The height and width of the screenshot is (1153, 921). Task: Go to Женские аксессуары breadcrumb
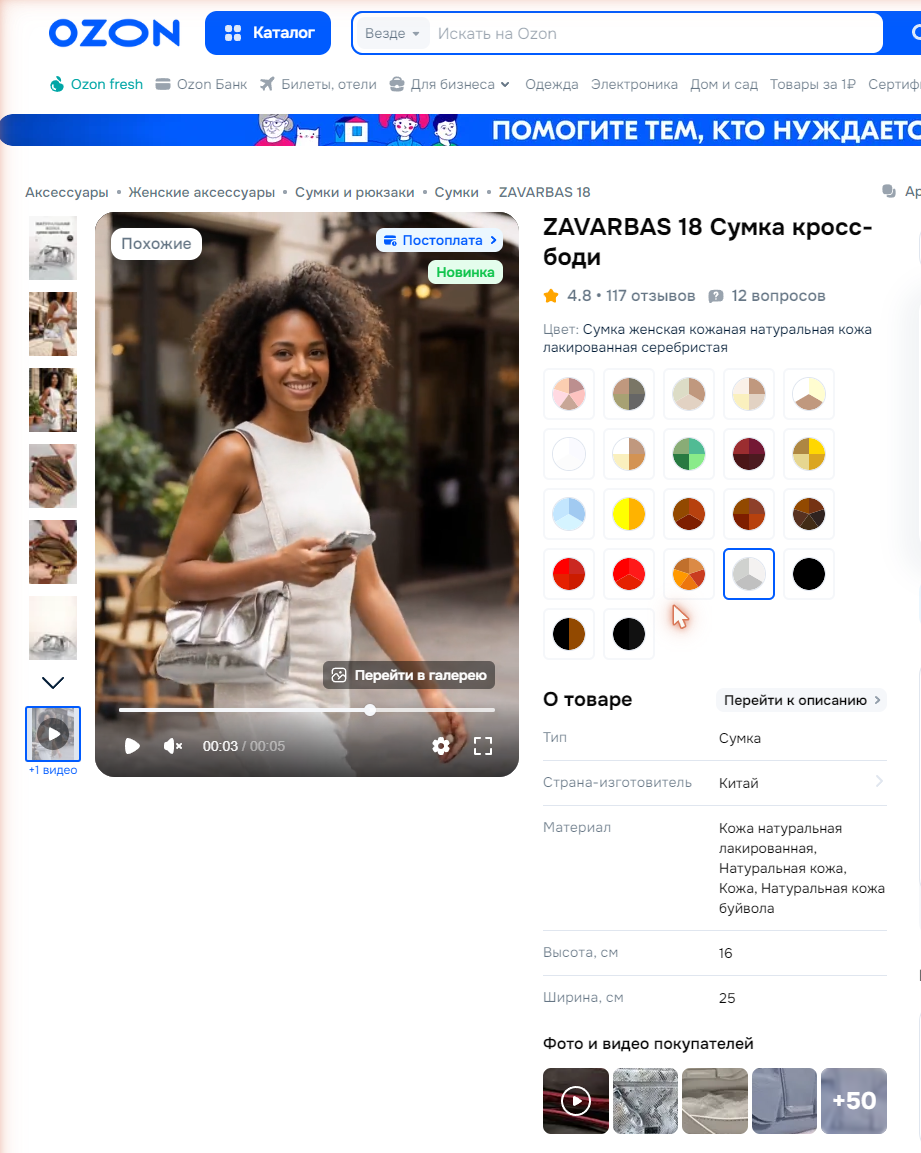[x=202, y=193]
